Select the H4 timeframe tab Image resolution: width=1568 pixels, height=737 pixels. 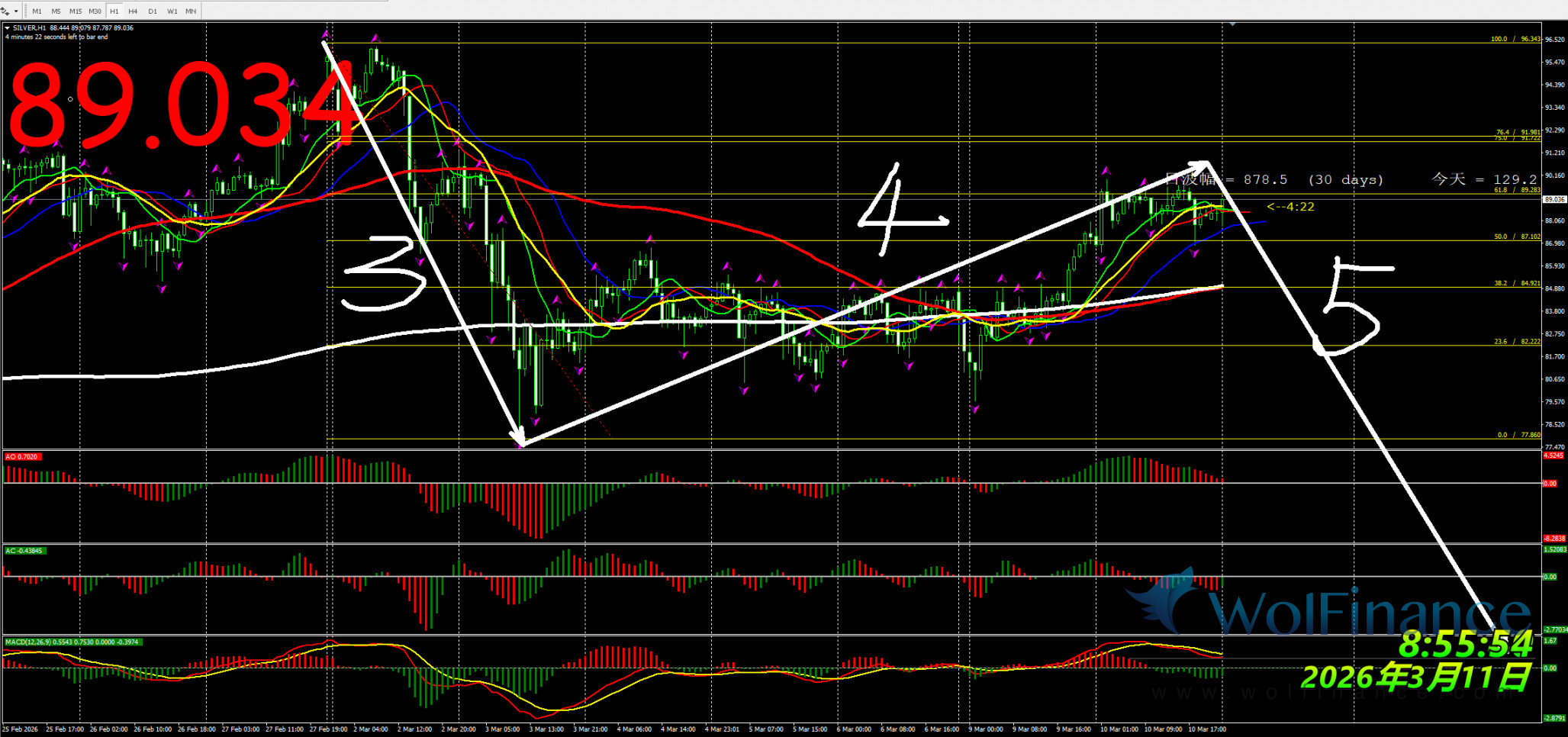click(133, 11)
